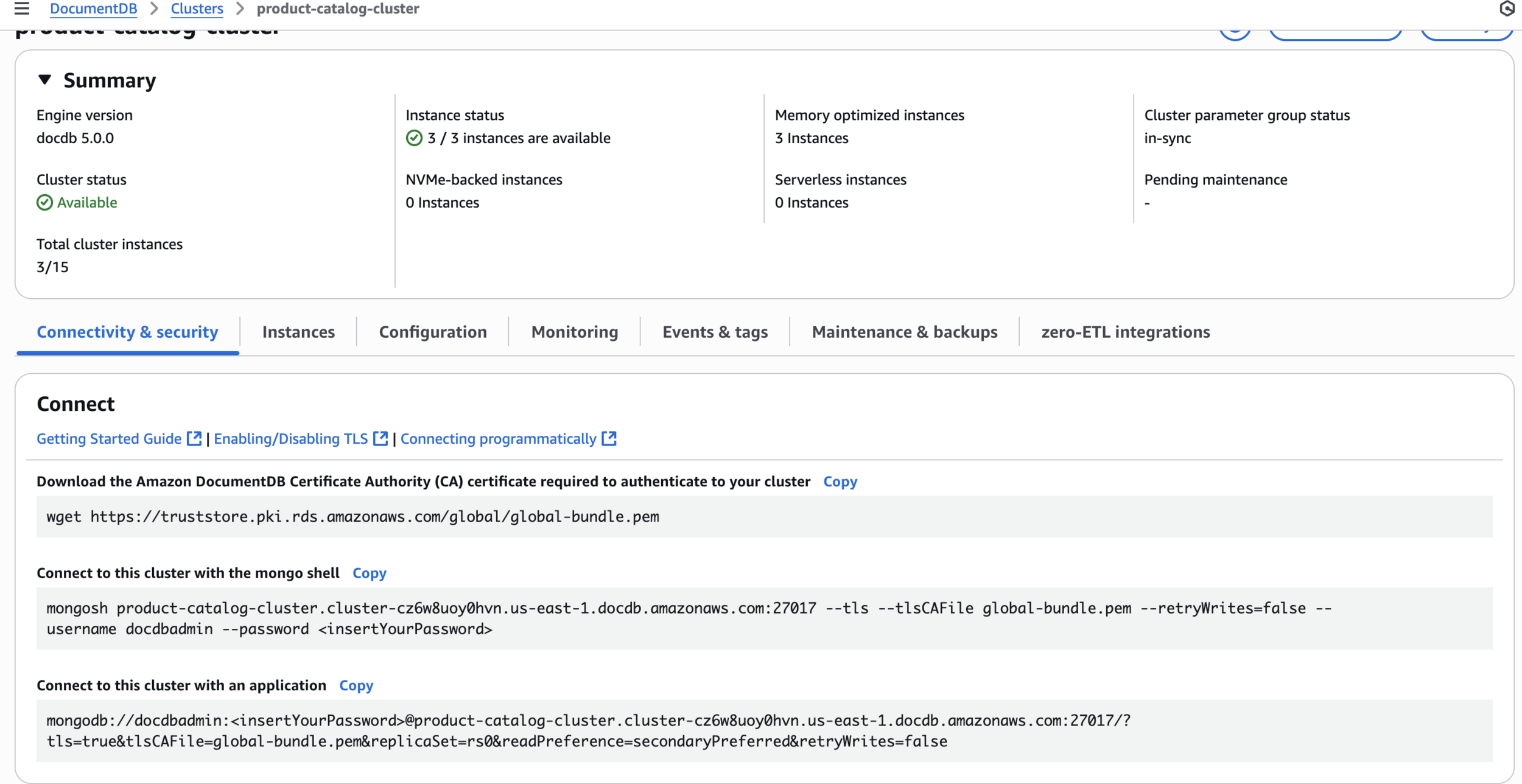The height and width of the screenshot is (784, 1522).
Task: Open Maintenance & backups tab
Action: (x=904, y=332)
